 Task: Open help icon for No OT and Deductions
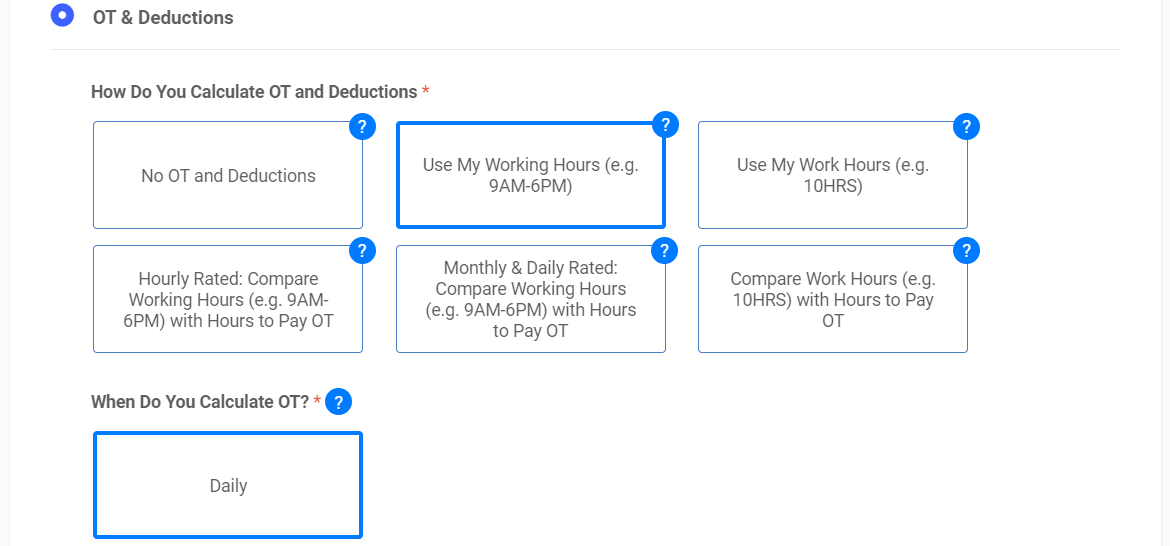click(362, 127)
